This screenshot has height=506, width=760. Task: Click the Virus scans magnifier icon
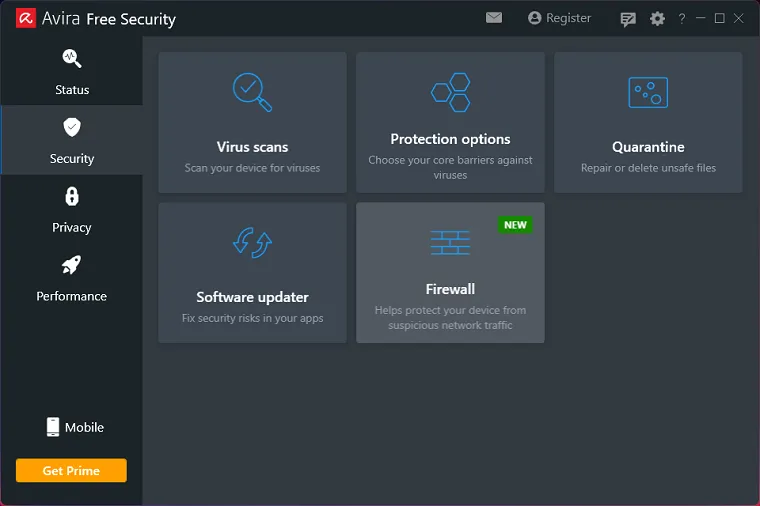point(252,92)
